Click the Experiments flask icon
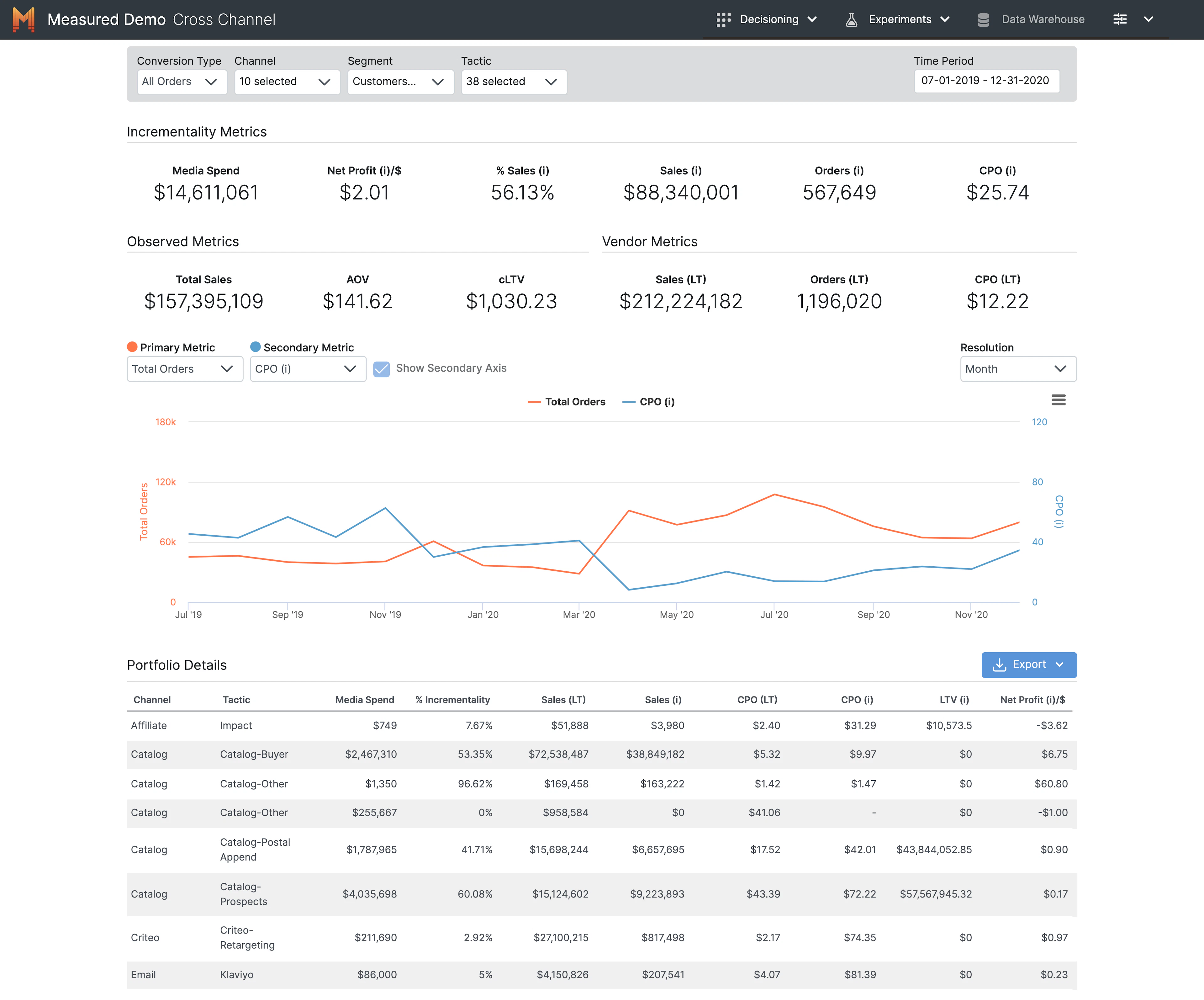This screenshot has height=1000, width=1204. pyautogui.click(x=851, y=19)
